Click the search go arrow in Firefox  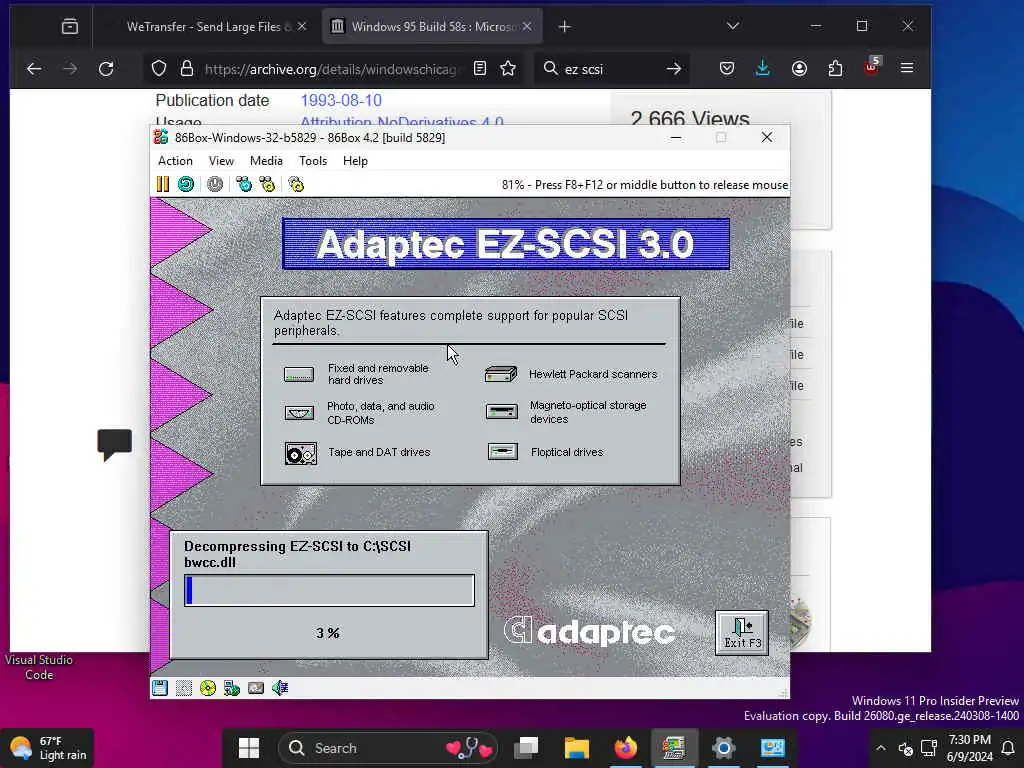[x=674, y=69]
